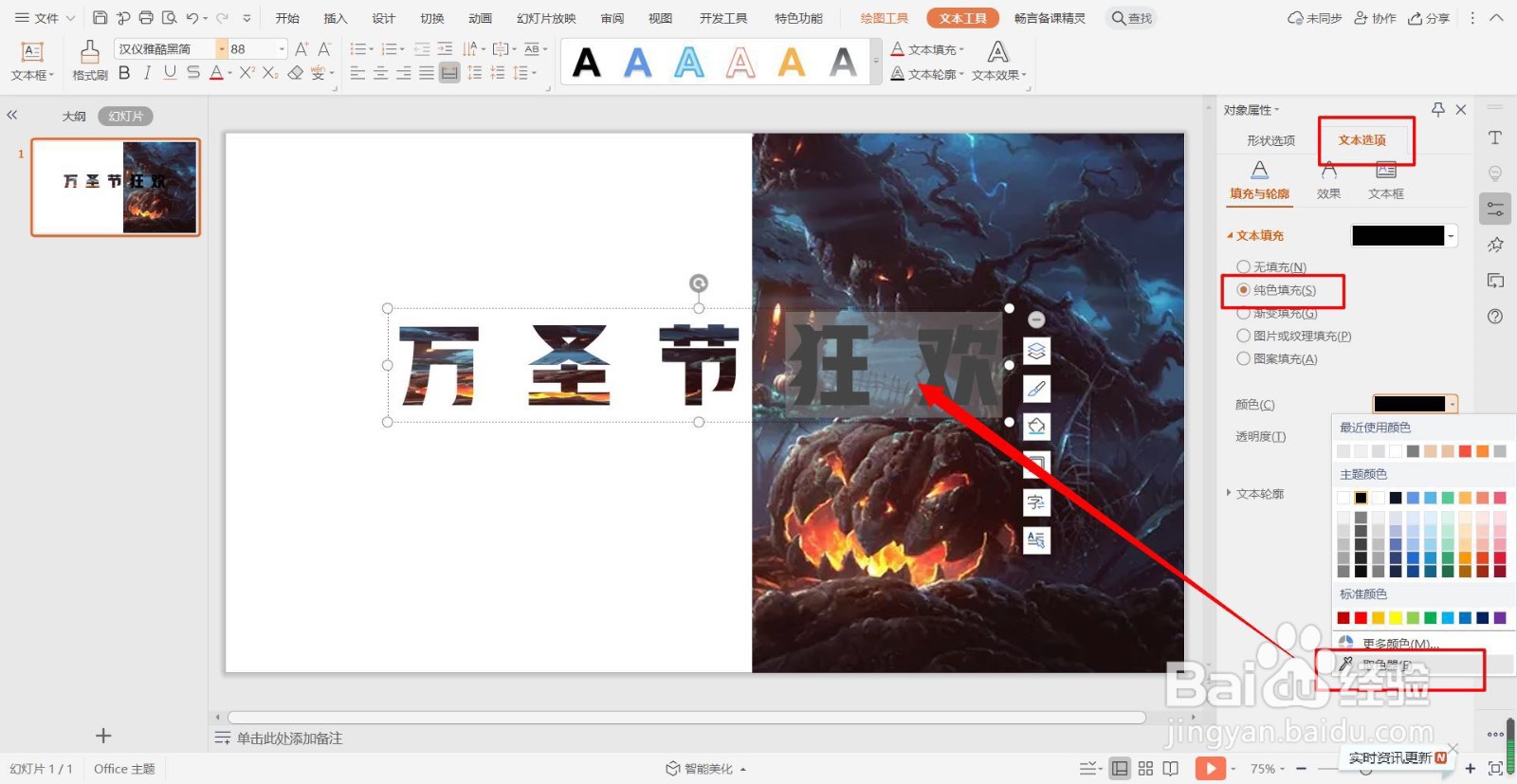Select slide 1 thumbnail
Image resolution: width=1517 pixels, height=784 pixels.
(x=116, y=187)
